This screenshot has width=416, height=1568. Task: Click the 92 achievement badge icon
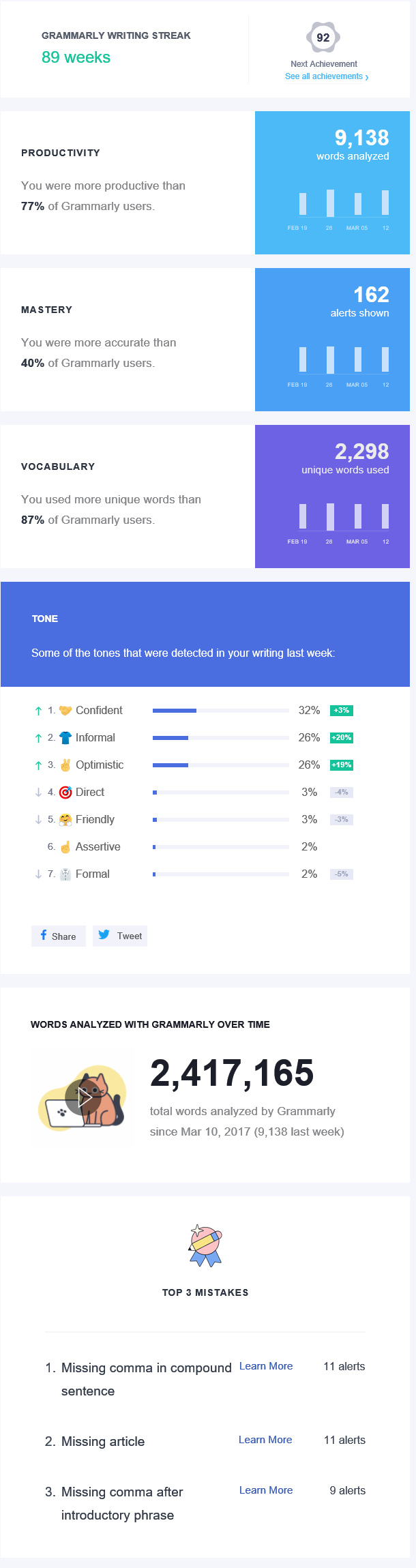323,38
